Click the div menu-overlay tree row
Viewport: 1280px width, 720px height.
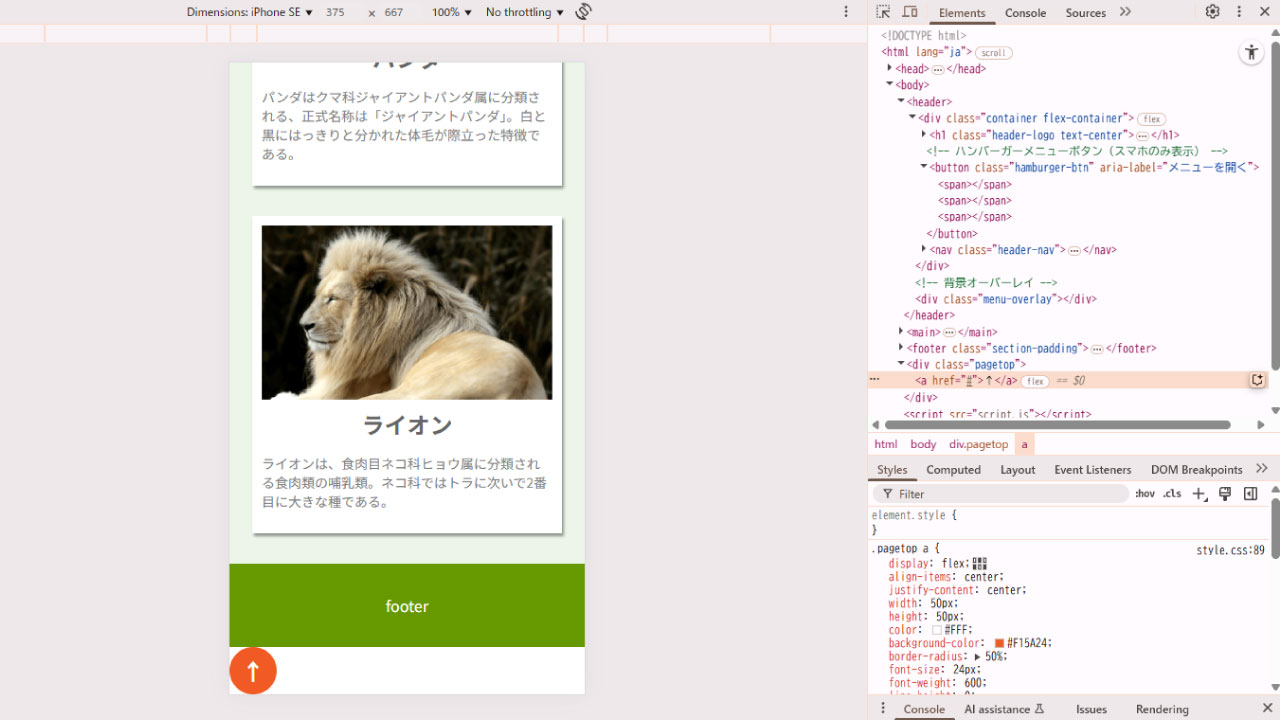(x=1005, y=299)
